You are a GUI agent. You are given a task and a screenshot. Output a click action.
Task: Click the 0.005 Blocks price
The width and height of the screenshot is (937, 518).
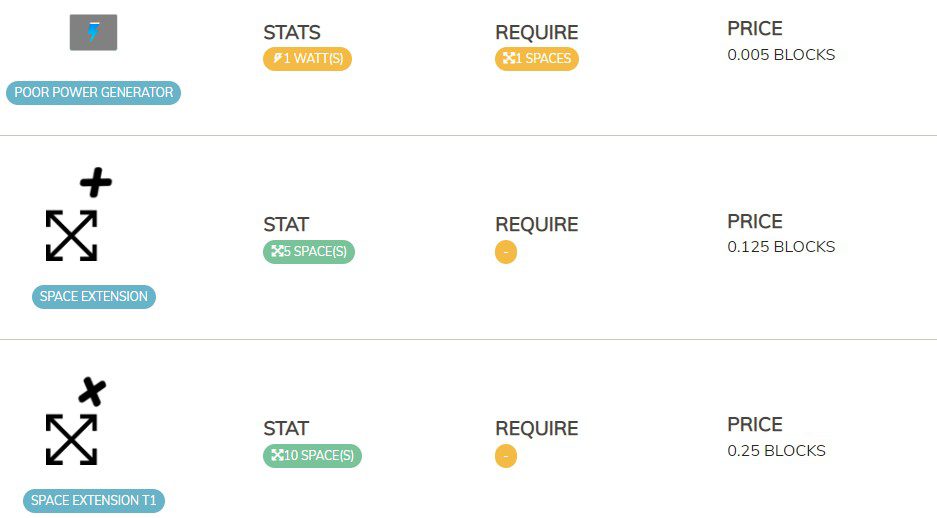[x=780, y=55]
